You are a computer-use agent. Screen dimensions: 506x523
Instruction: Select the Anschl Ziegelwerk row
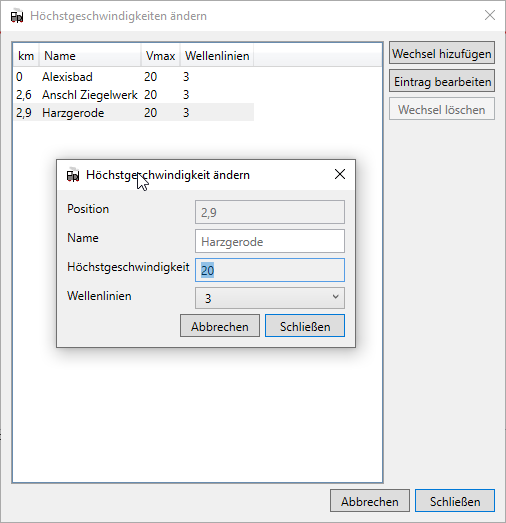click(x=133, y=95)
